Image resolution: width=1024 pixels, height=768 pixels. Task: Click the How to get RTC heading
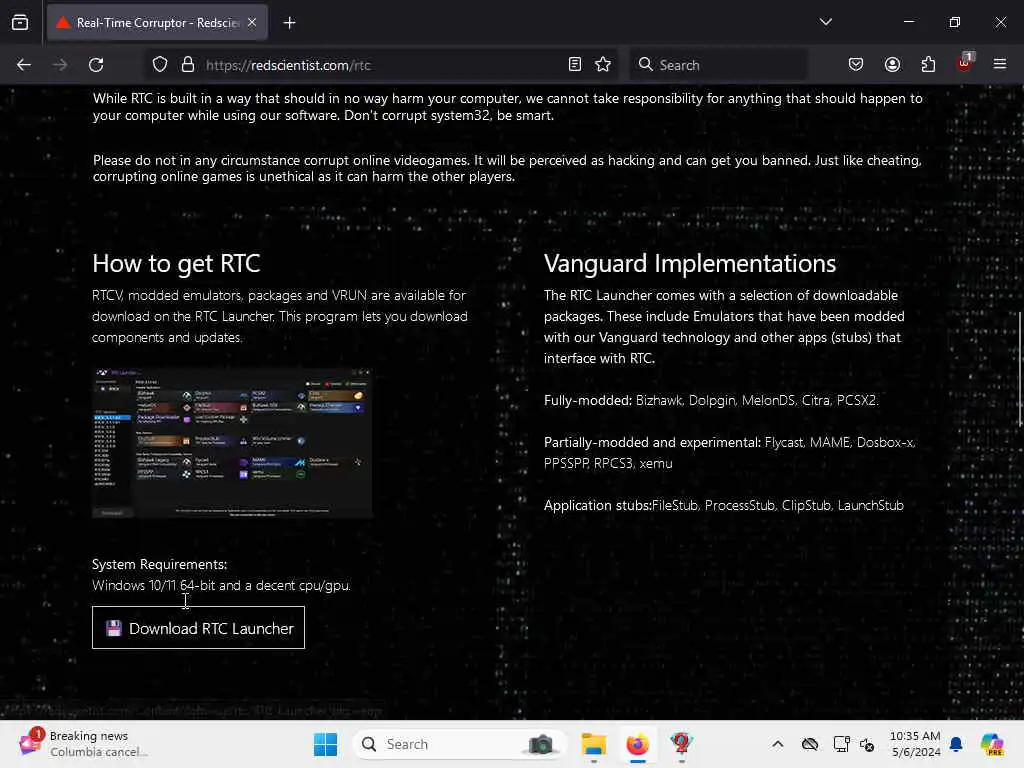[176, 264]
